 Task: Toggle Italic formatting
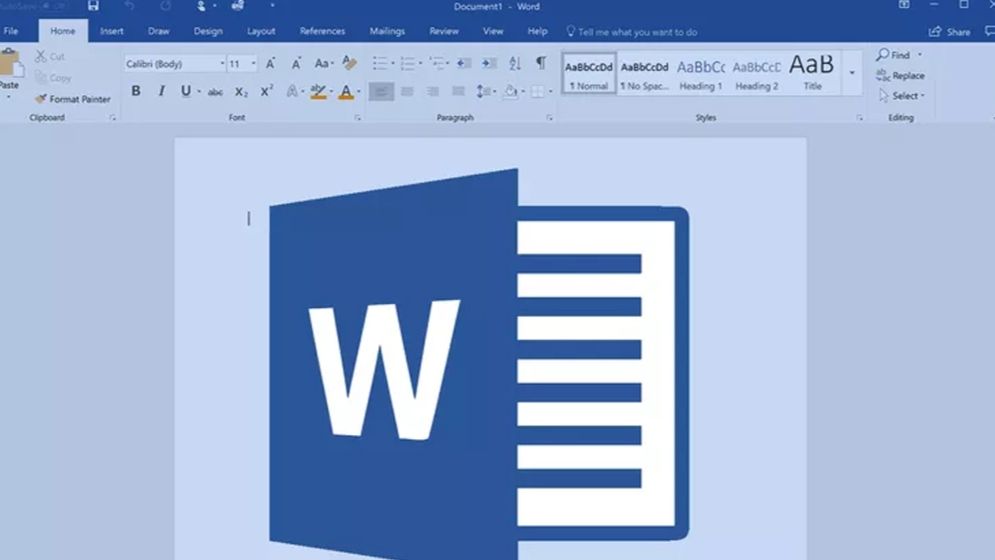click(161, 92)
